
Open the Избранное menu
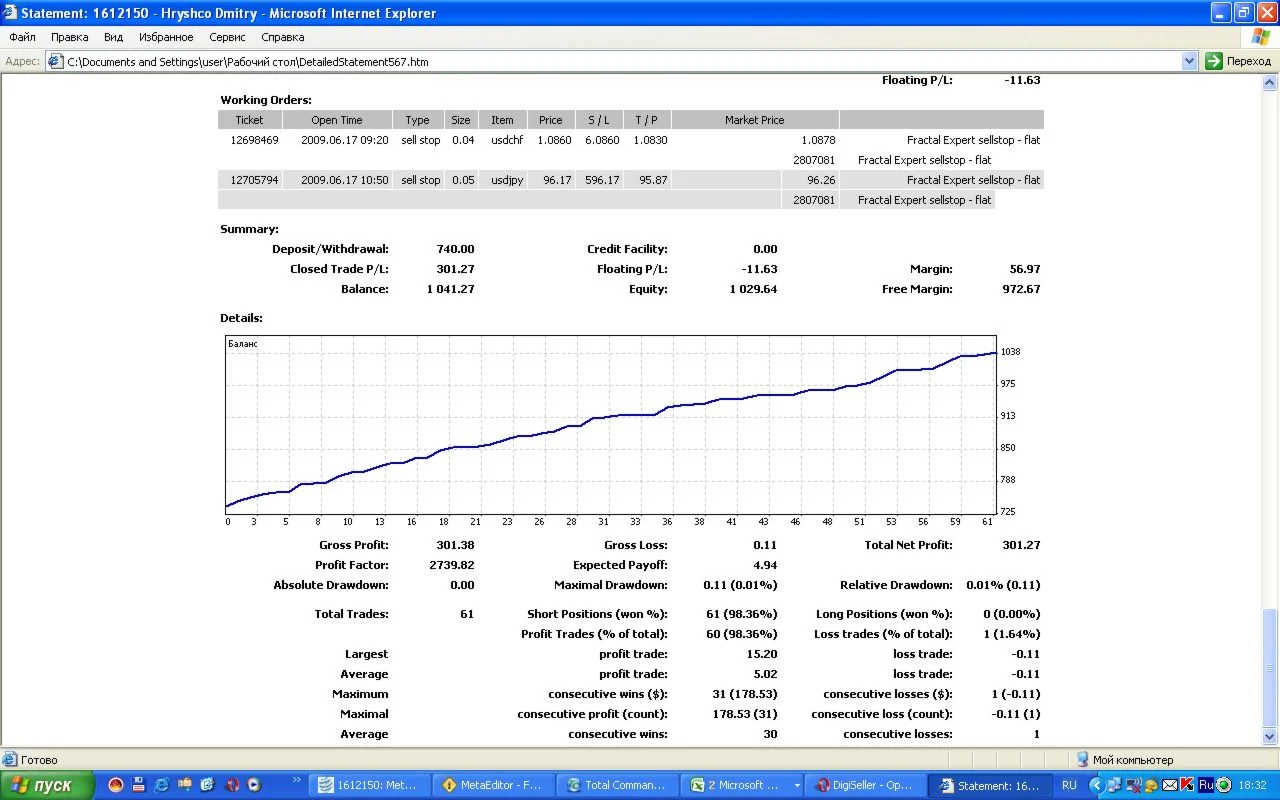coord(166,37)
